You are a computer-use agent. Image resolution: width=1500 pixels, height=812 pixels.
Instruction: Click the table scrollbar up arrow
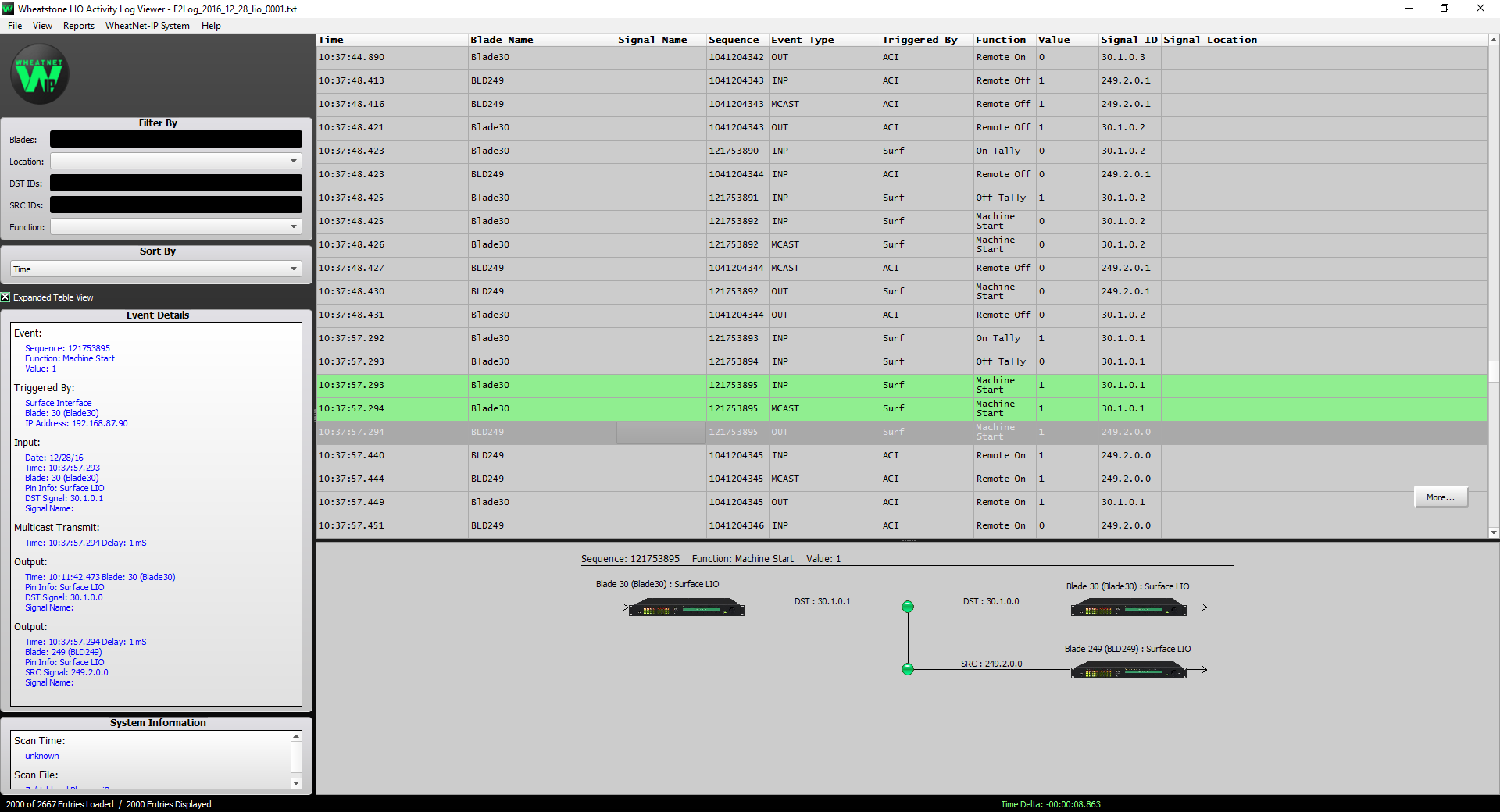click(1494, 40)
